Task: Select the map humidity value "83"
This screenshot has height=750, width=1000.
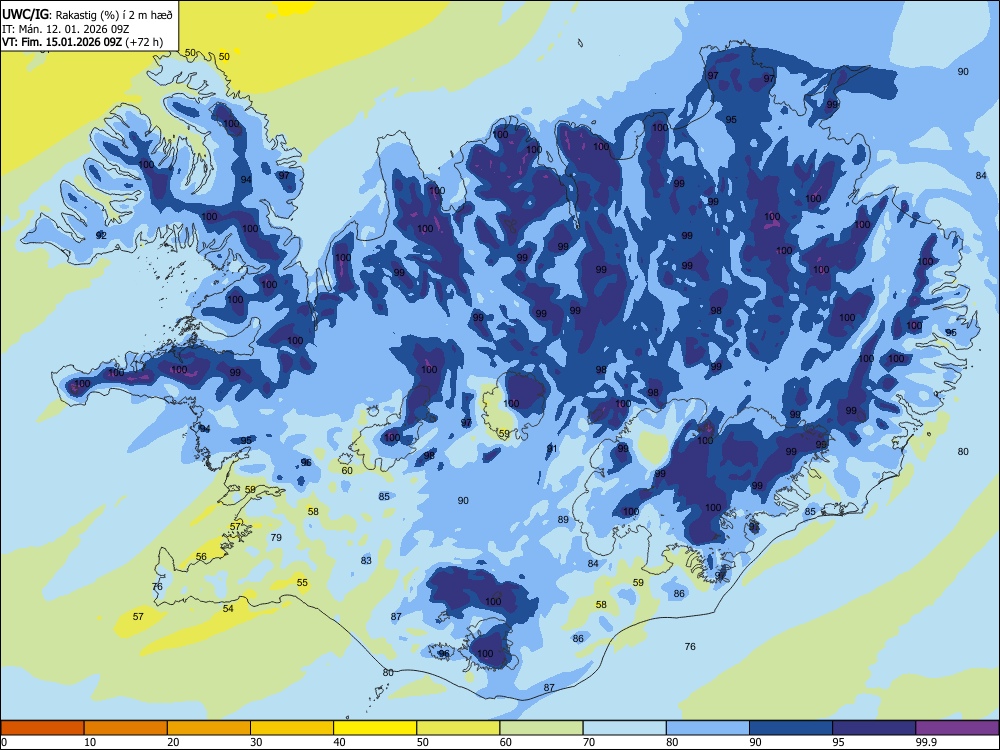Action: click(x=366, y=561)
